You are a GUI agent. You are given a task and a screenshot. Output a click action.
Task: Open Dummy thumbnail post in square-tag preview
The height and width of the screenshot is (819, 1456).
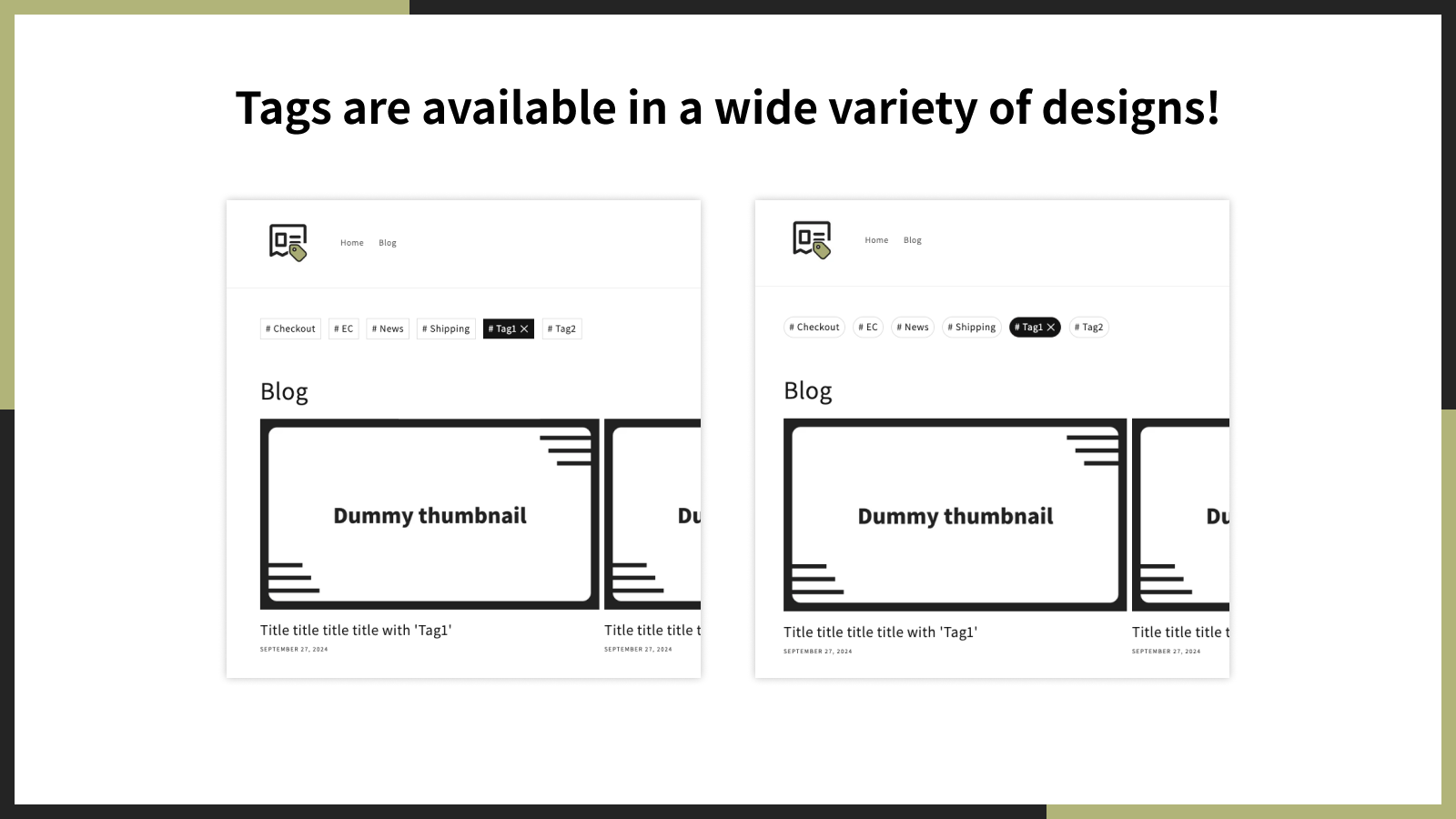click(430, 514)
